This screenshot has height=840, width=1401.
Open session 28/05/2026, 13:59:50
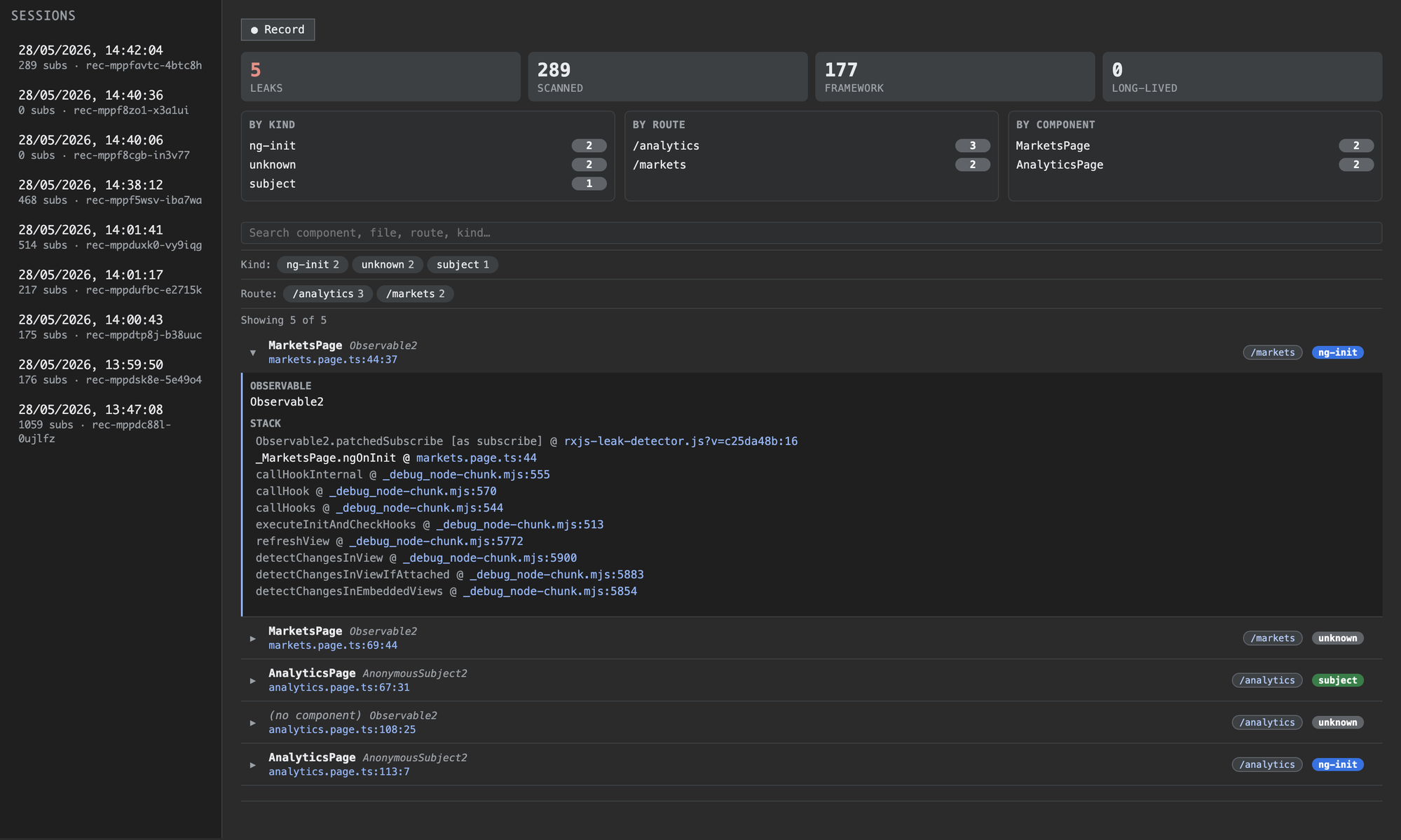click(111, 371)
